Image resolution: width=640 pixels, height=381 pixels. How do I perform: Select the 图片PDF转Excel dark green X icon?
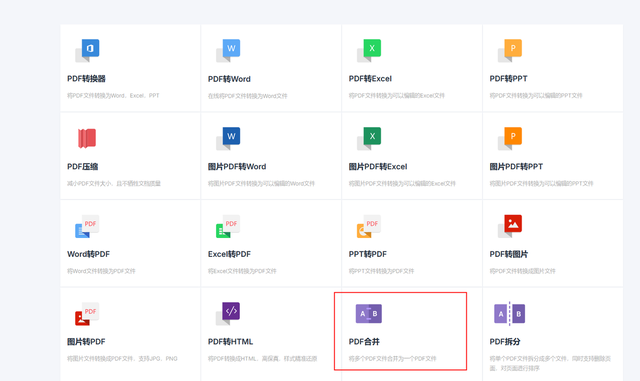[369, 138]
